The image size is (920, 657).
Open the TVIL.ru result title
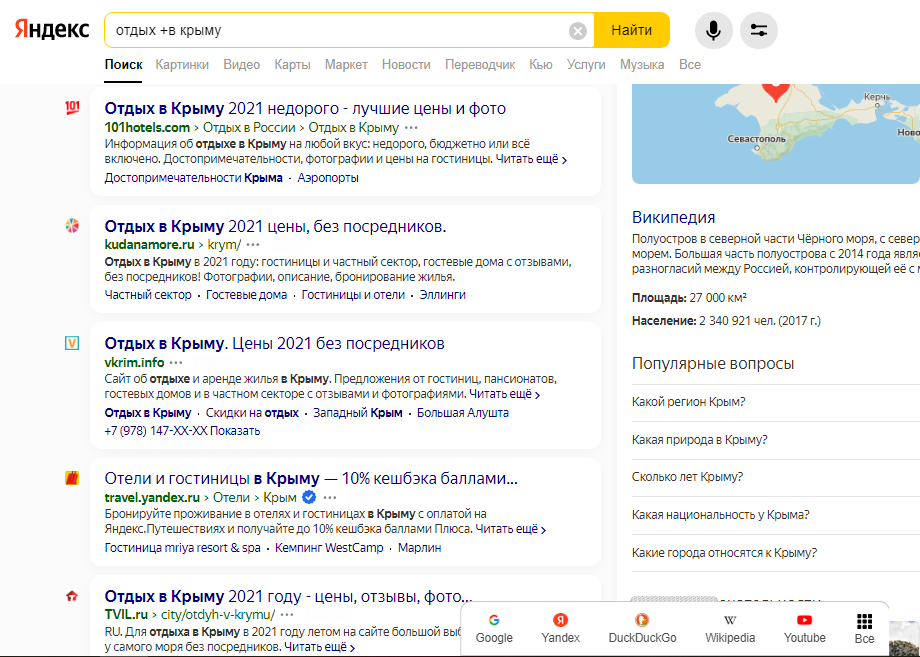pos(288,597)
